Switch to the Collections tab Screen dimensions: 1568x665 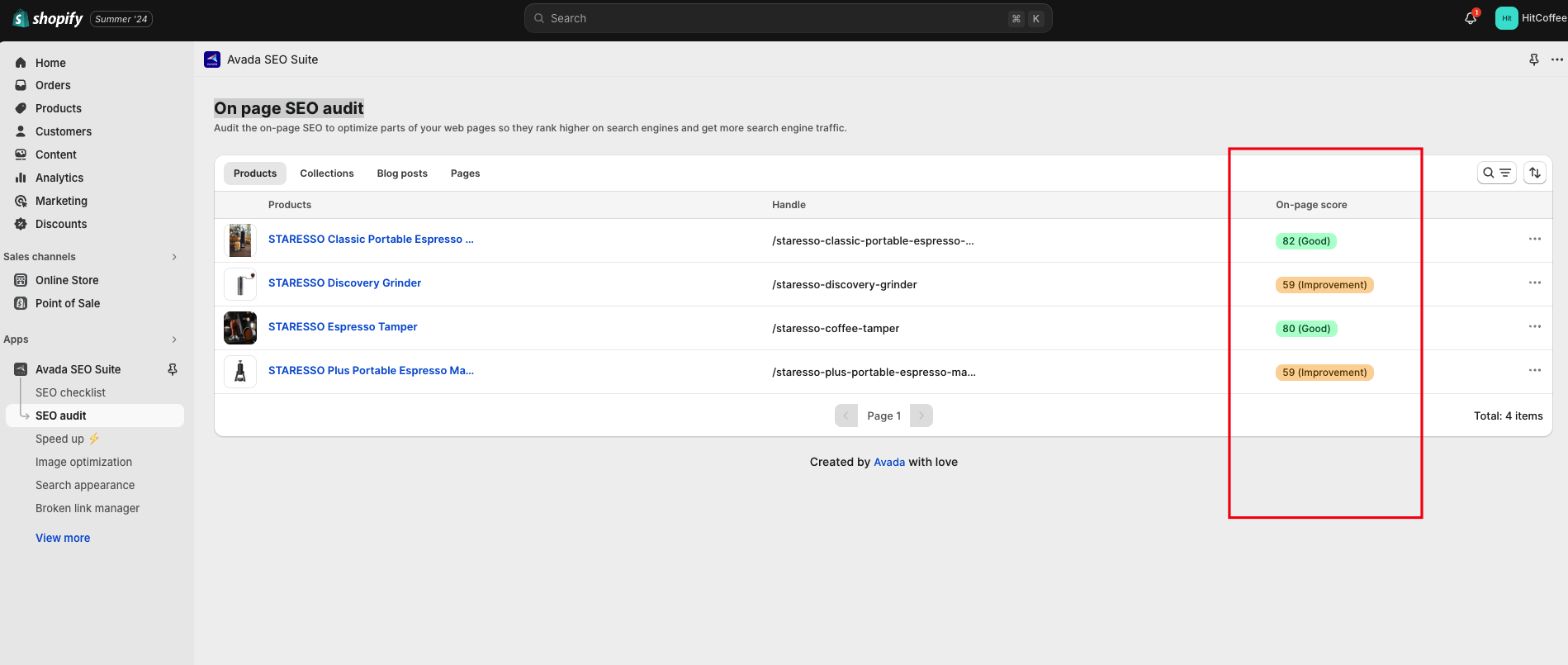click(x=326, y=173)
